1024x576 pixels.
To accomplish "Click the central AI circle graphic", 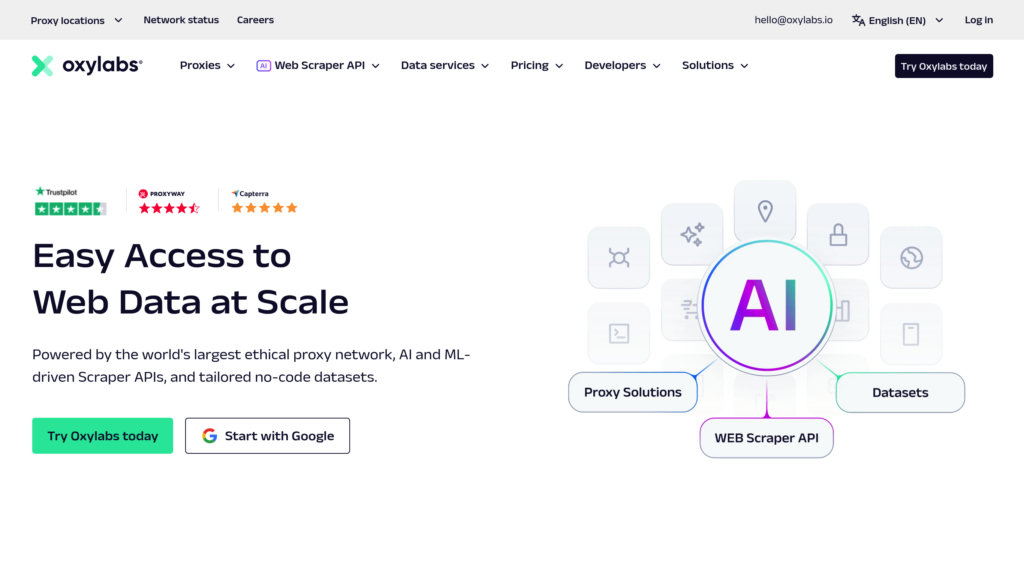I will 766,304.
